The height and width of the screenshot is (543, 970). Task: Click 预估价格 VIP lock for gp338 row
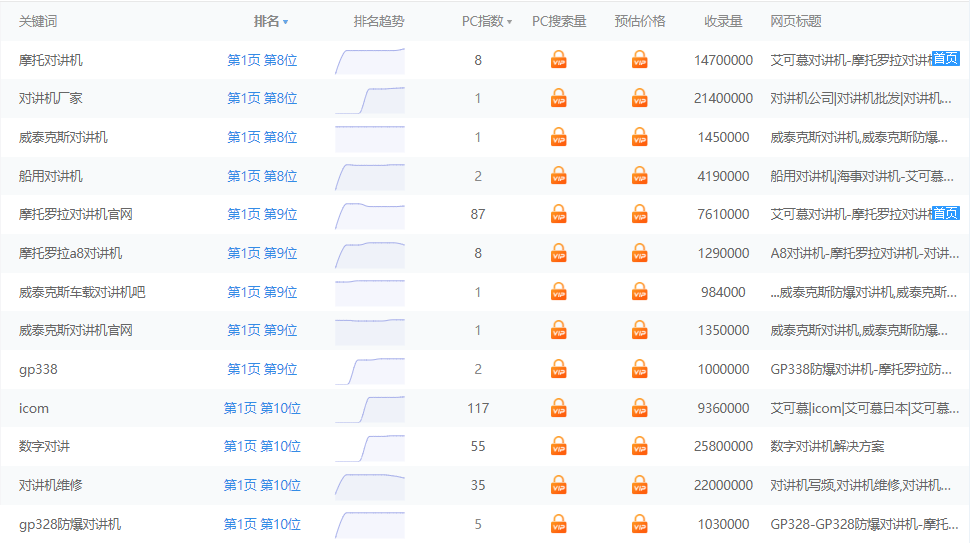pyautogui.click(x=639, y=369)
